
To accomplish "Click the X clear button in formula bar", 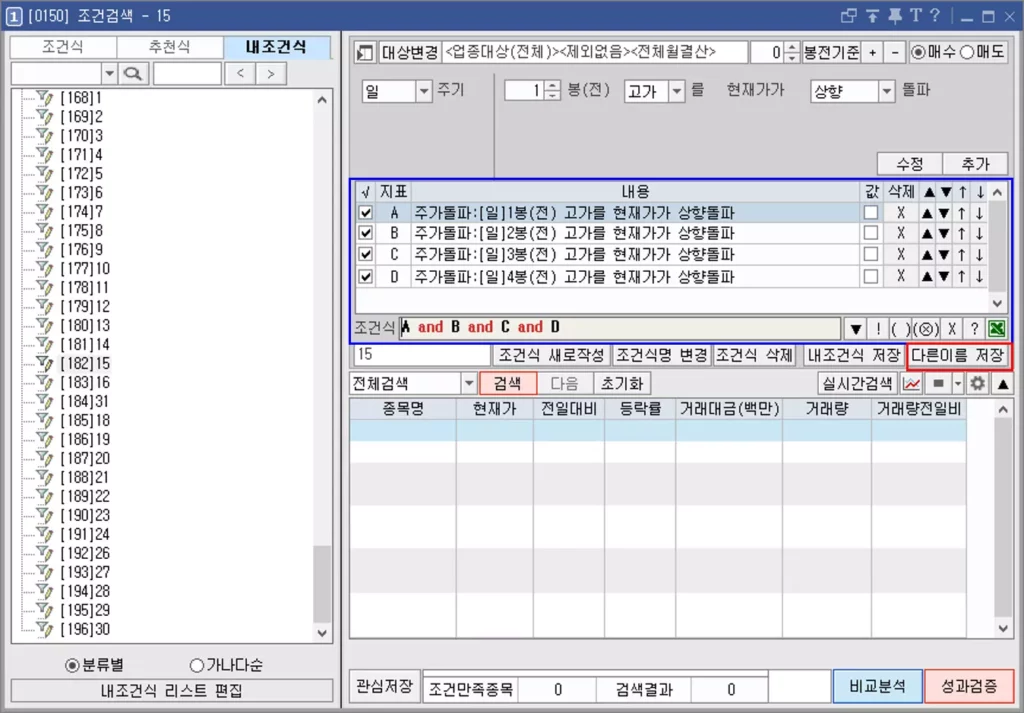I will [952, 328].
